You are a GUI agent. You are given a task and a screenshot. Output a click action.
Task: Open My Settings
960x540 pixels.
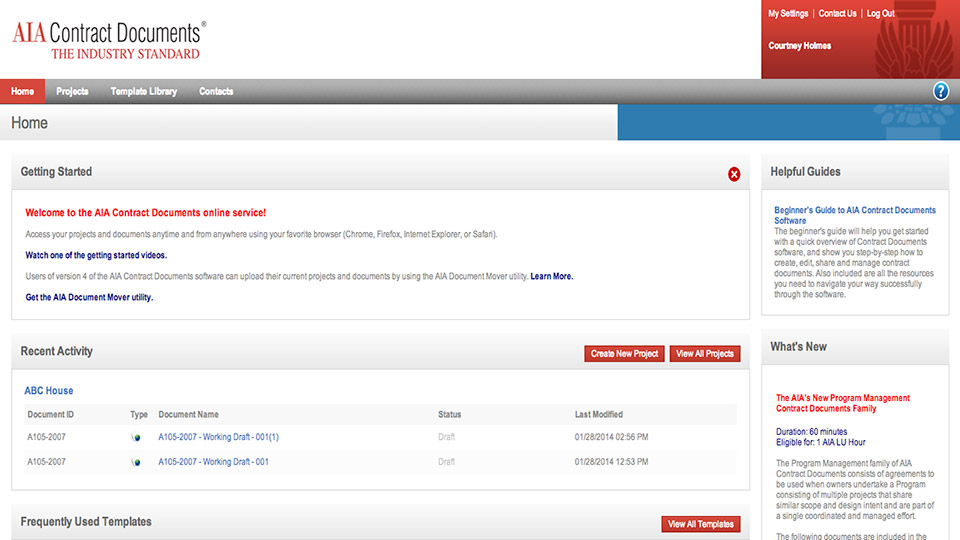click(788, 13)
